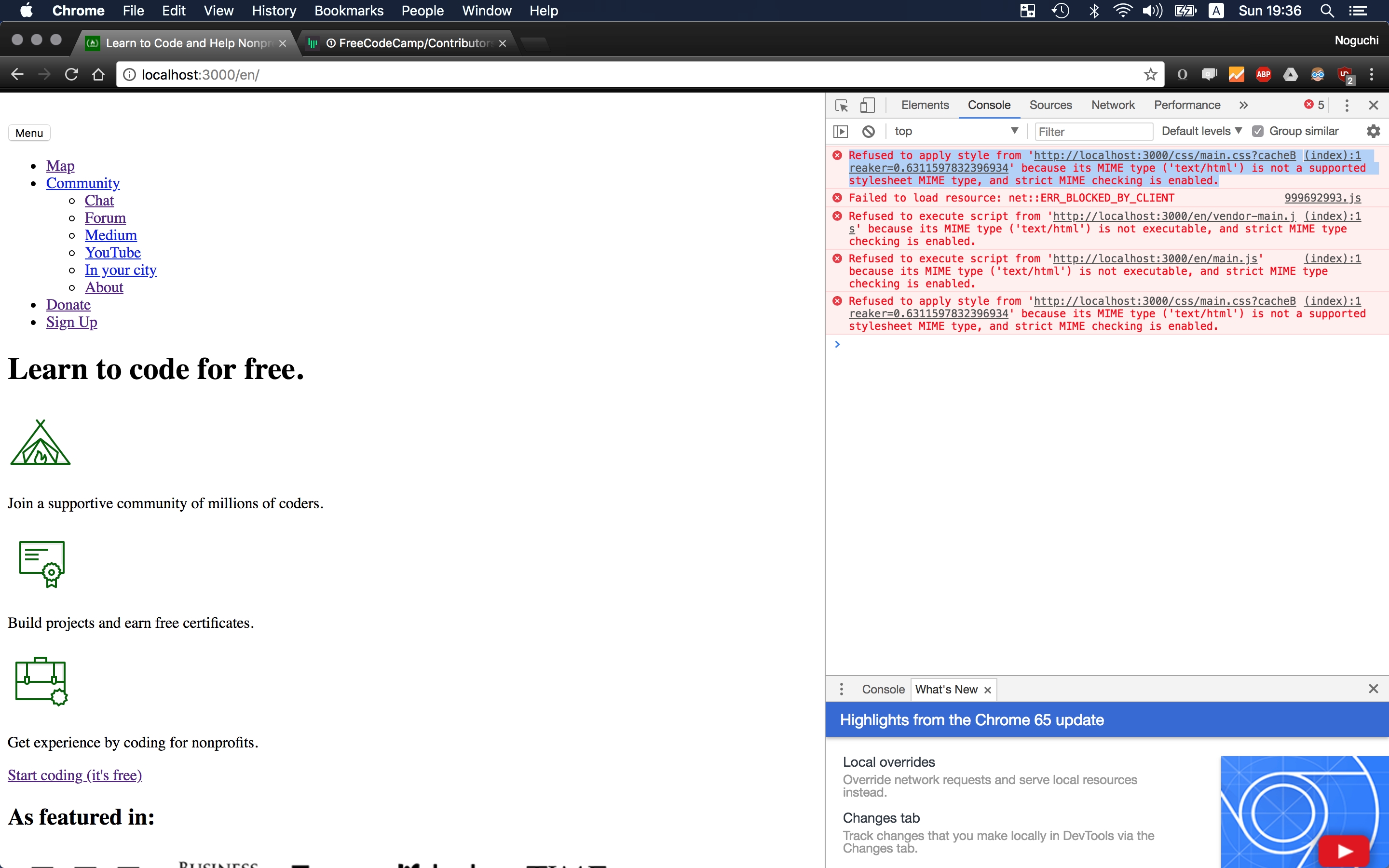Follow the Start coding (it's free) link

pos(75,775)
